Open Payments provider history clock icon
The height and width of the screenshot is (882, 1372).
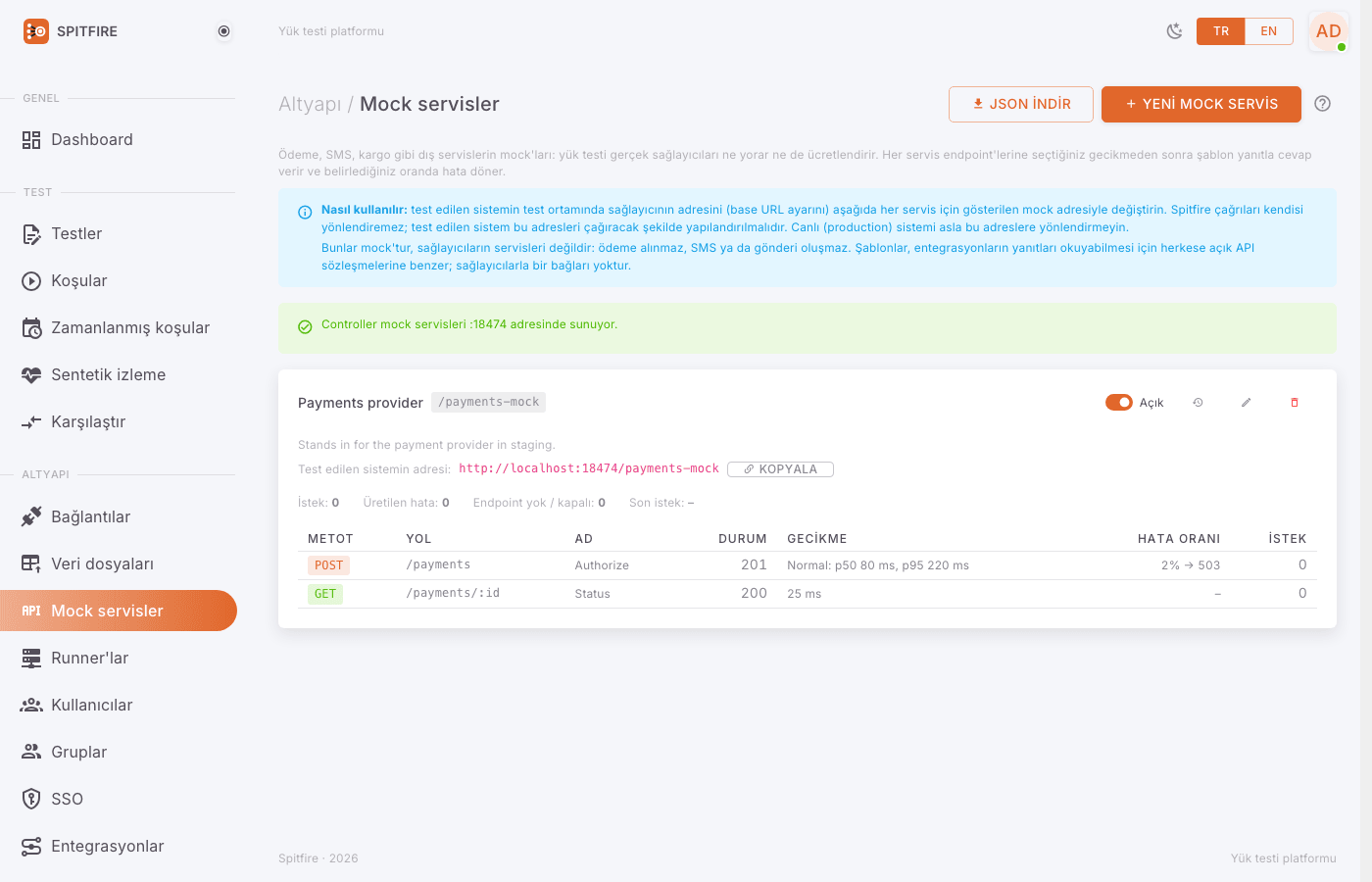click(1198, 403)
